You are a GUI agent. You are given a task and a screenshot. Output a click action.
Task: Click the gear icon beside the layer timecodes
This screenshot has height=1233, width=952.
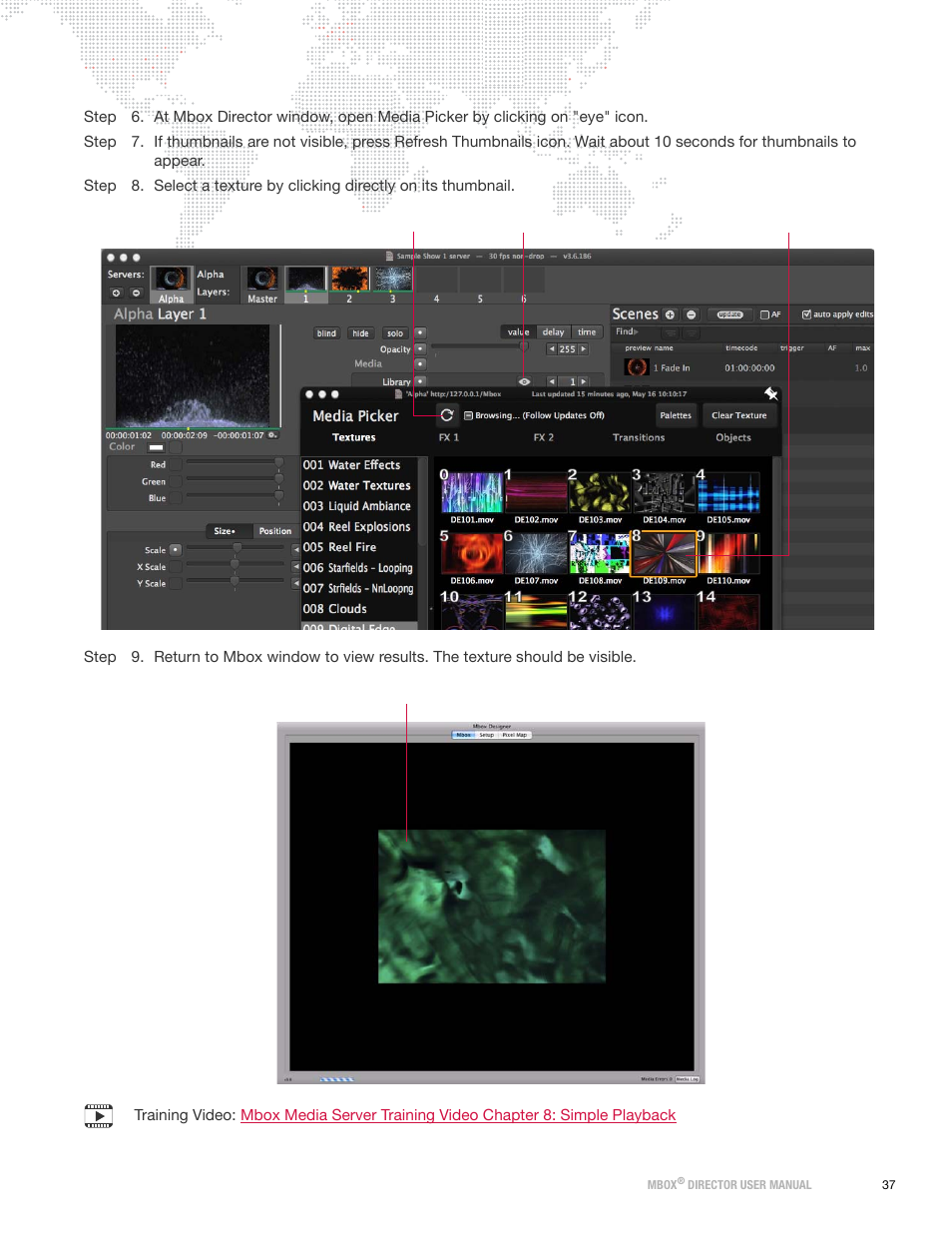point(272,435)
